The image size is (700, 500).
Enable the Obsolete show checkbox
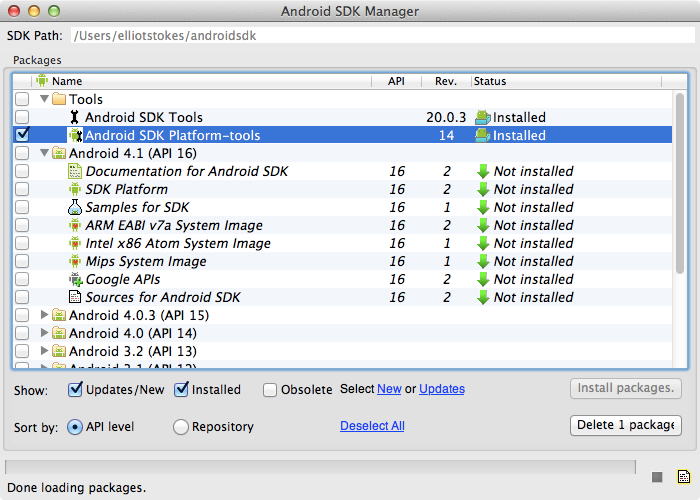coord(270,390)
